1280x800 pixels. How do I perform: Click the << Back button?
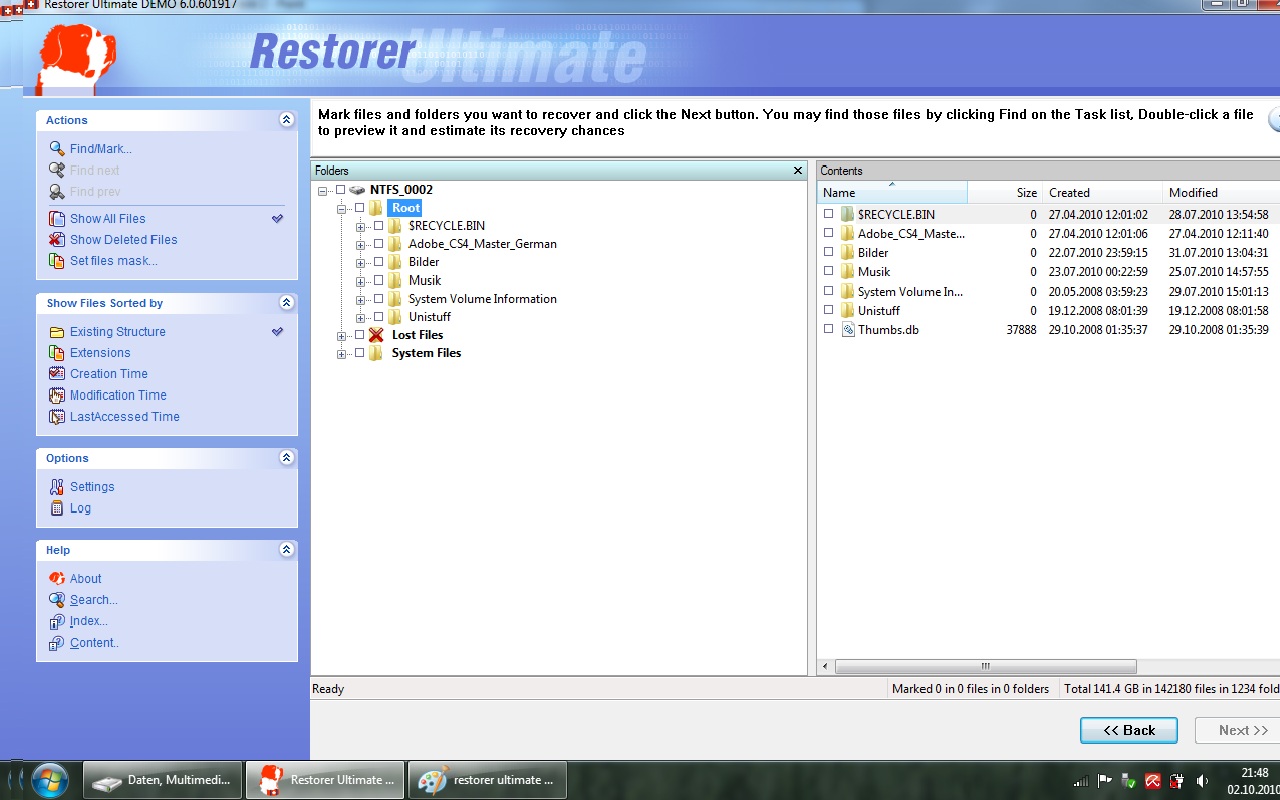point(1129,730)
